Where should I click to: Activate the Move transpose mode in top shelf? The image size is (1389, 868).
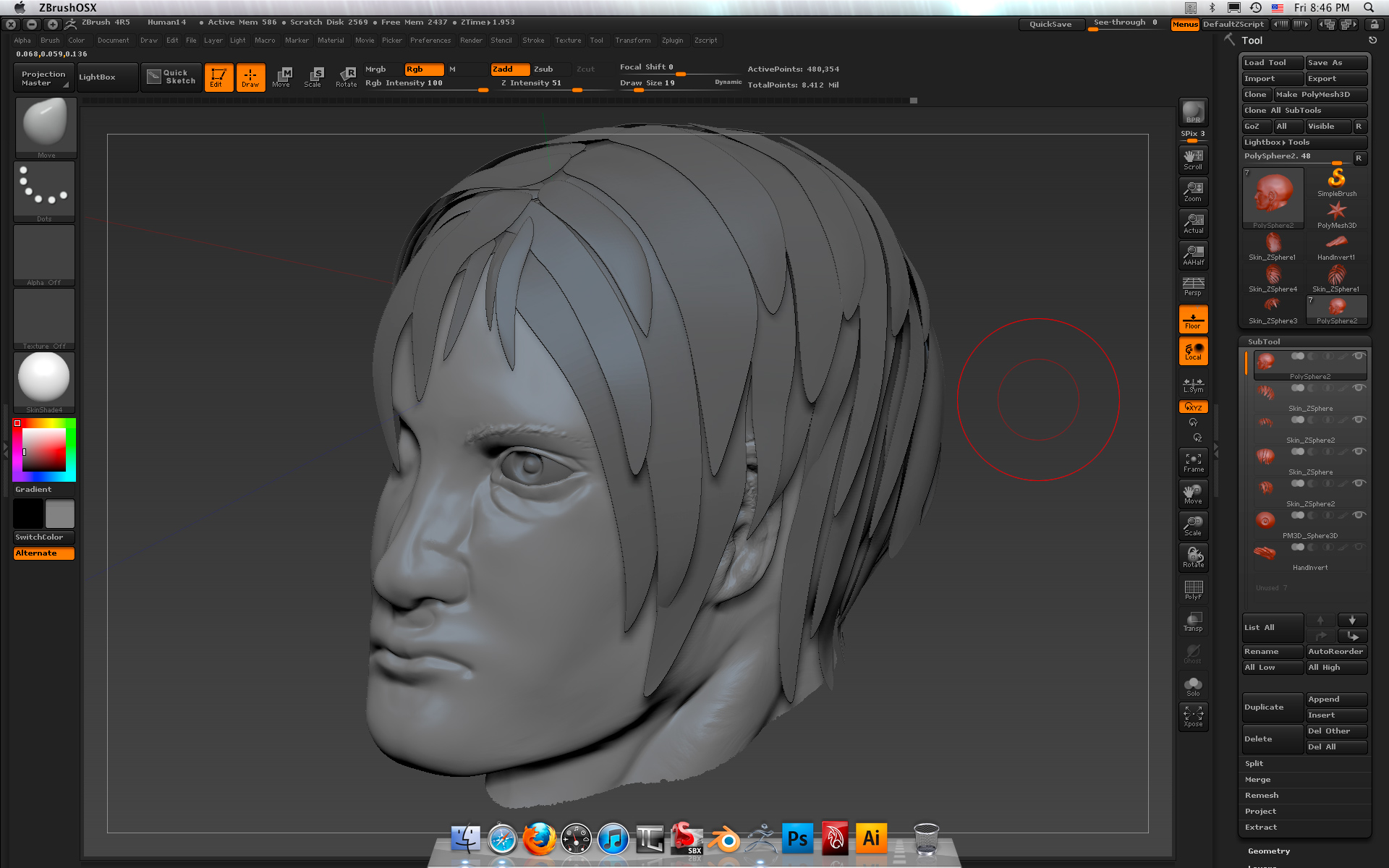coord(281,77)
